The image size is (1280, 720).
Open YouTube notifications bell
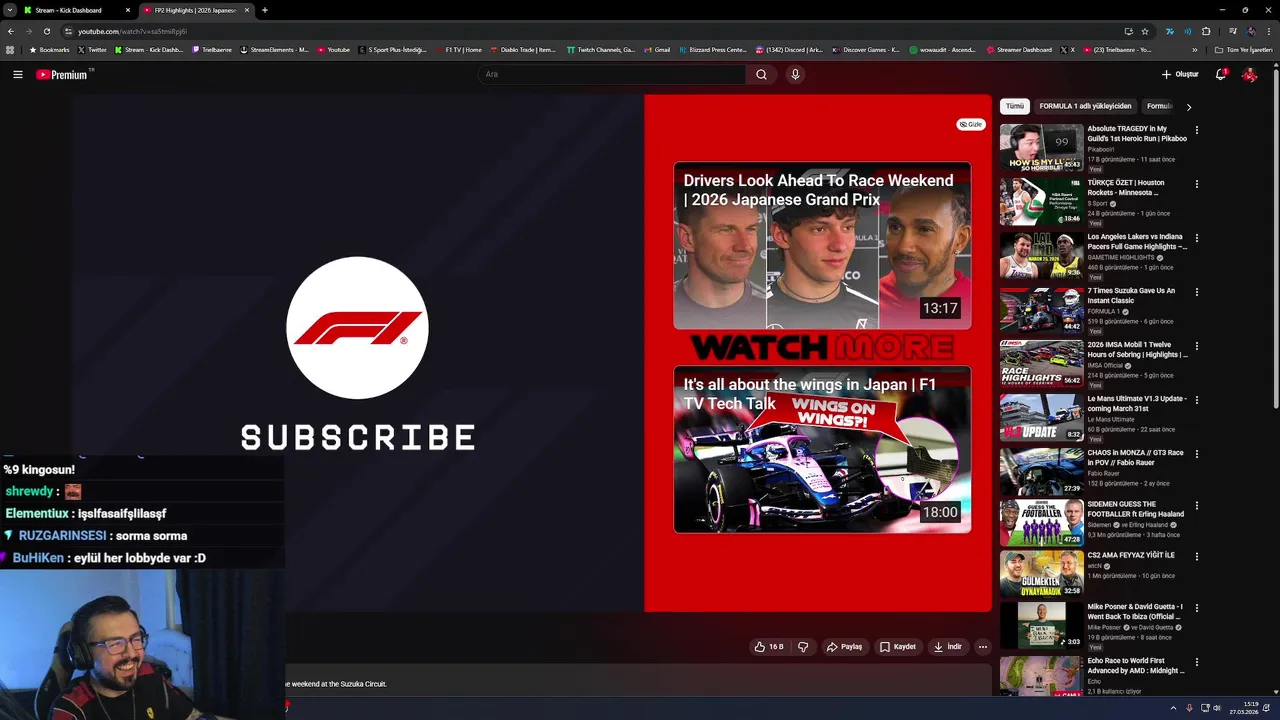tap(1221, 74)
